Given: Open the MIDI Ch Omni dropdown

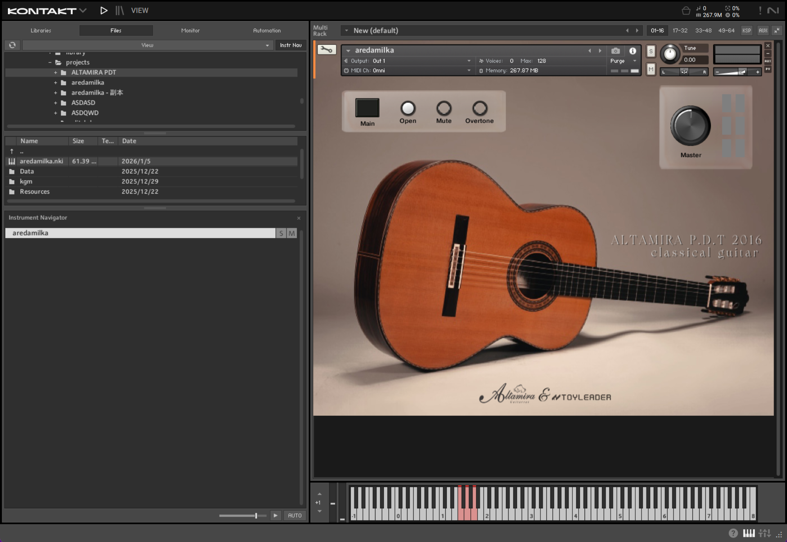Looking at the screenshot, I should pos(408,71).
